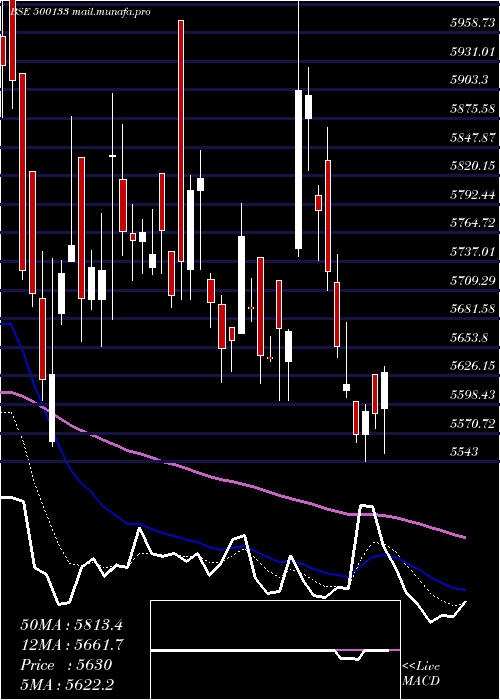Click the 5681.58 price axis label
This screenshot has height=700, width=500.
(473, 308)
